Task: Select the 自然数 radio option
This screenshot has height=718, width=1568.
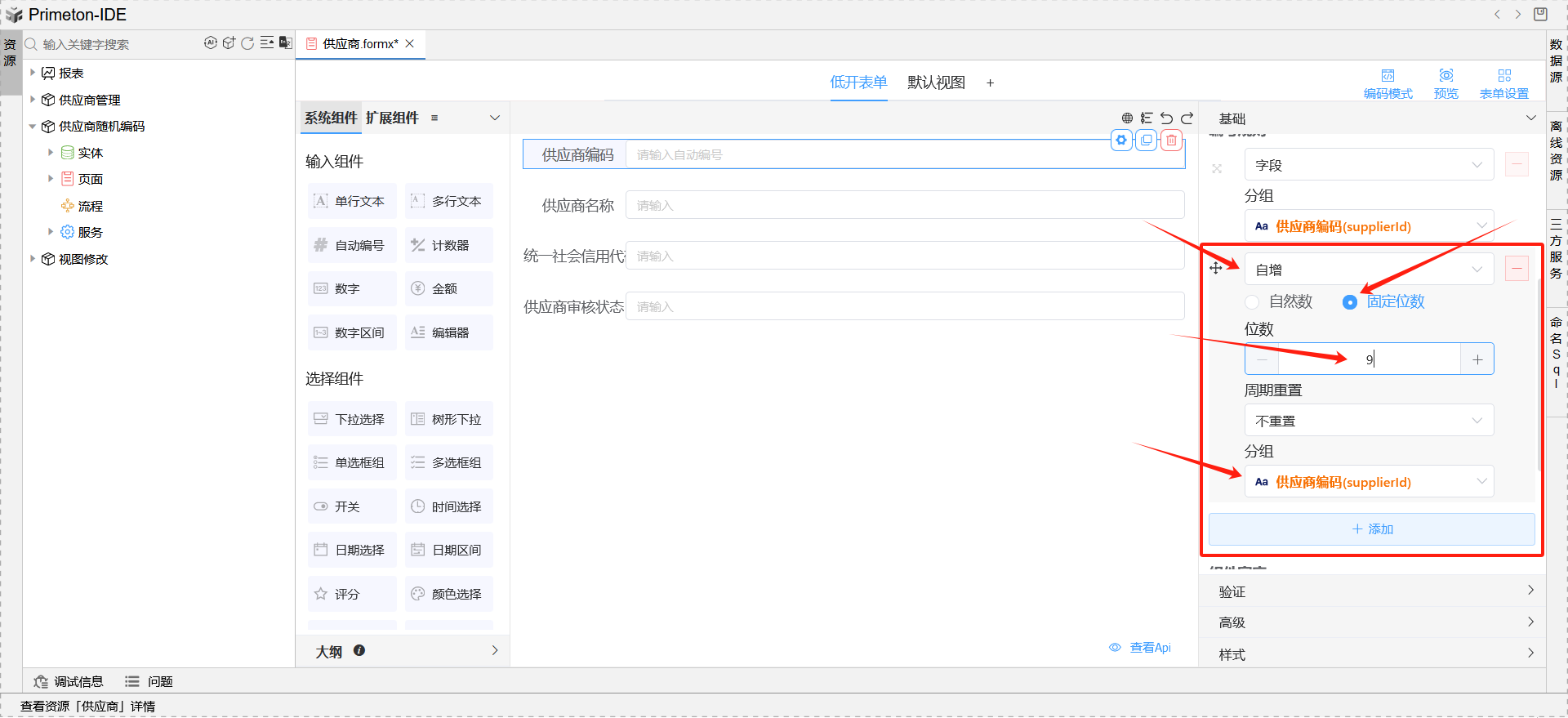Action: [x=1252, y=302]
